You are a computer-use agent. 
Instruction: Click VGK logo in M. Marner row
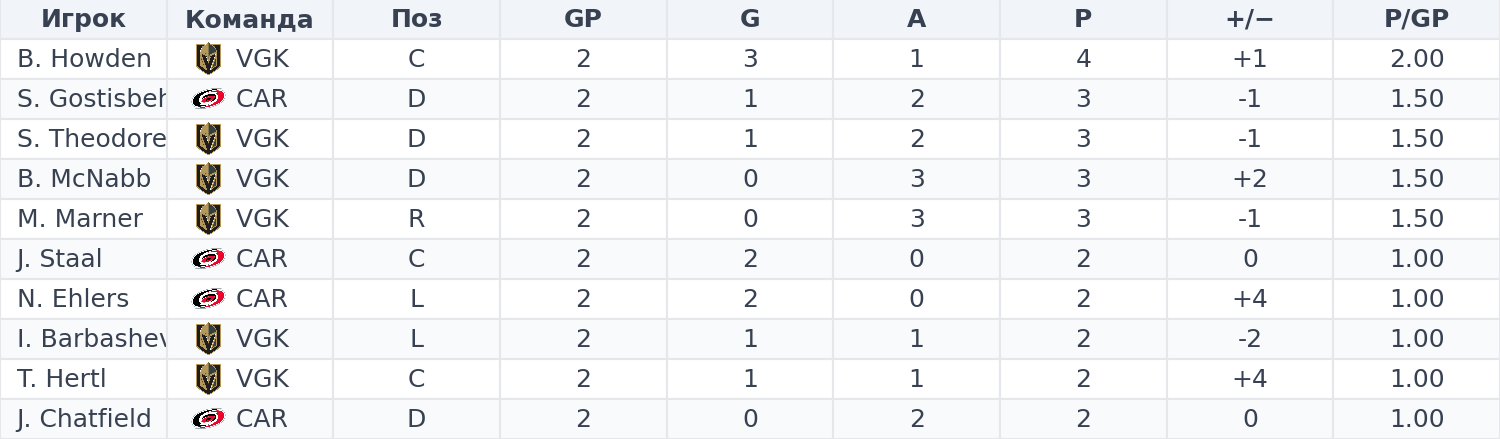[x=208, y=219]
